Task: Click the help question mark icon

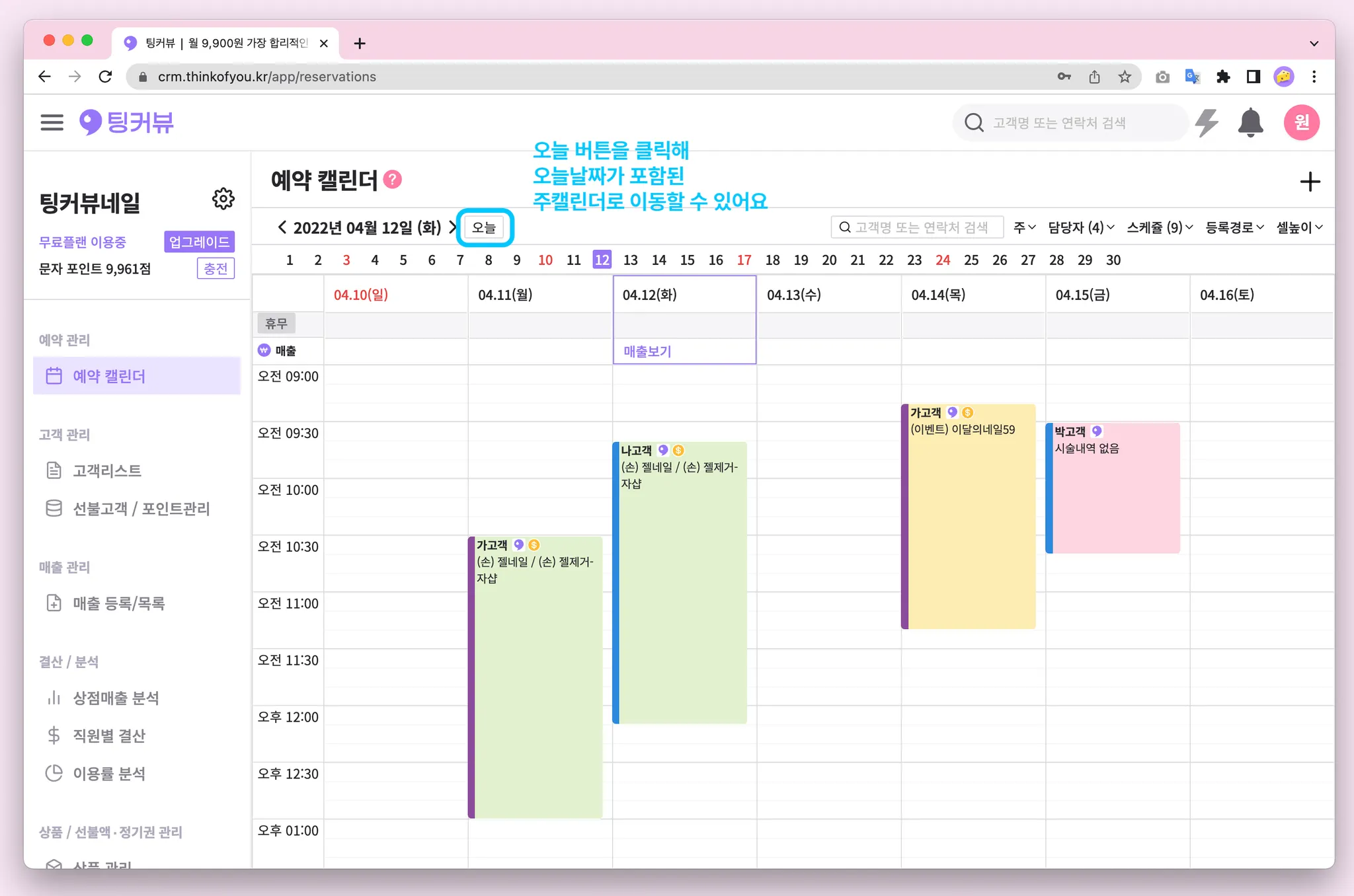Action: (393, 180)
